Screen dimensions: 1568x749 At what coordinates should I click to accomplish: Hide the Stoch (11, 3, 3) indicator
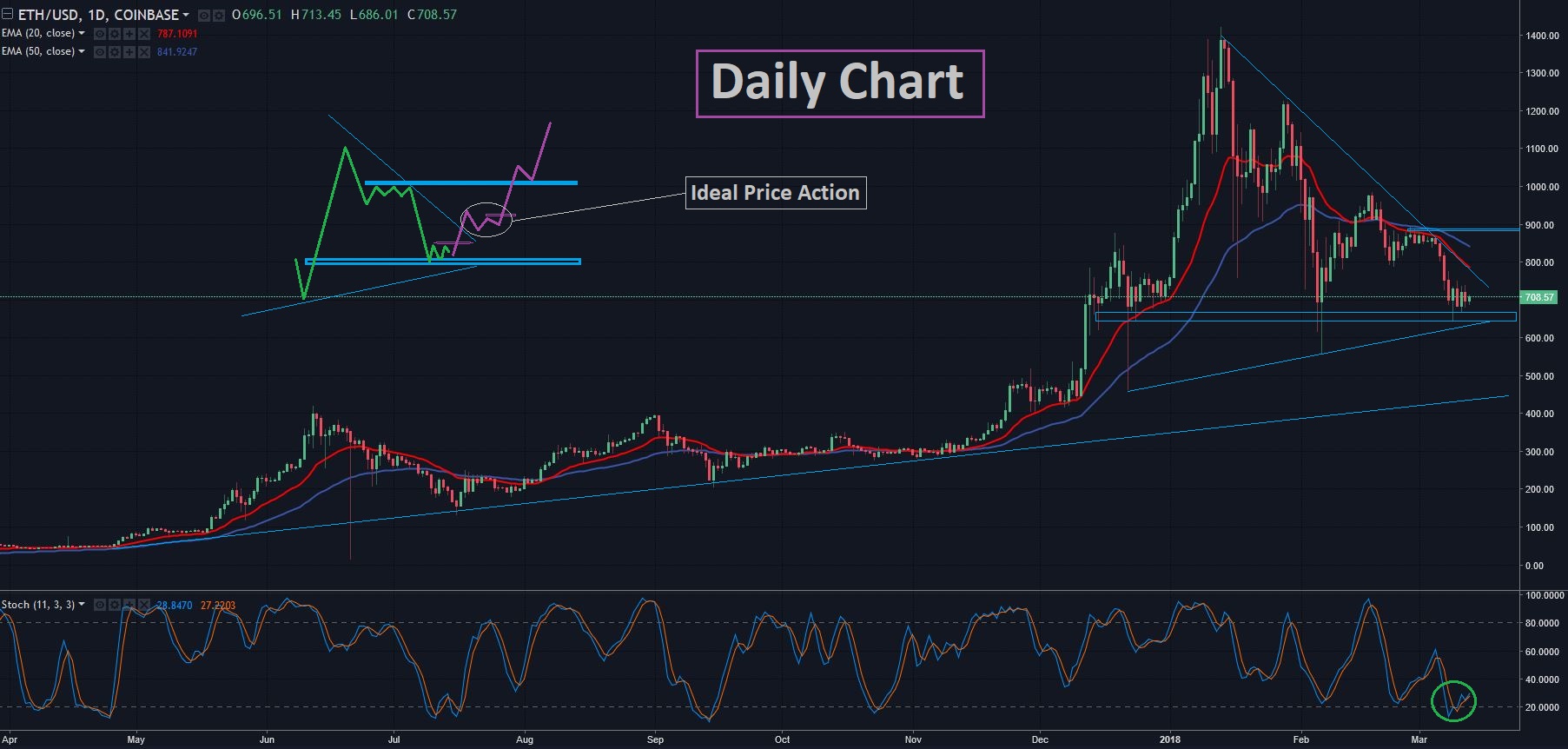click(100, 604)
